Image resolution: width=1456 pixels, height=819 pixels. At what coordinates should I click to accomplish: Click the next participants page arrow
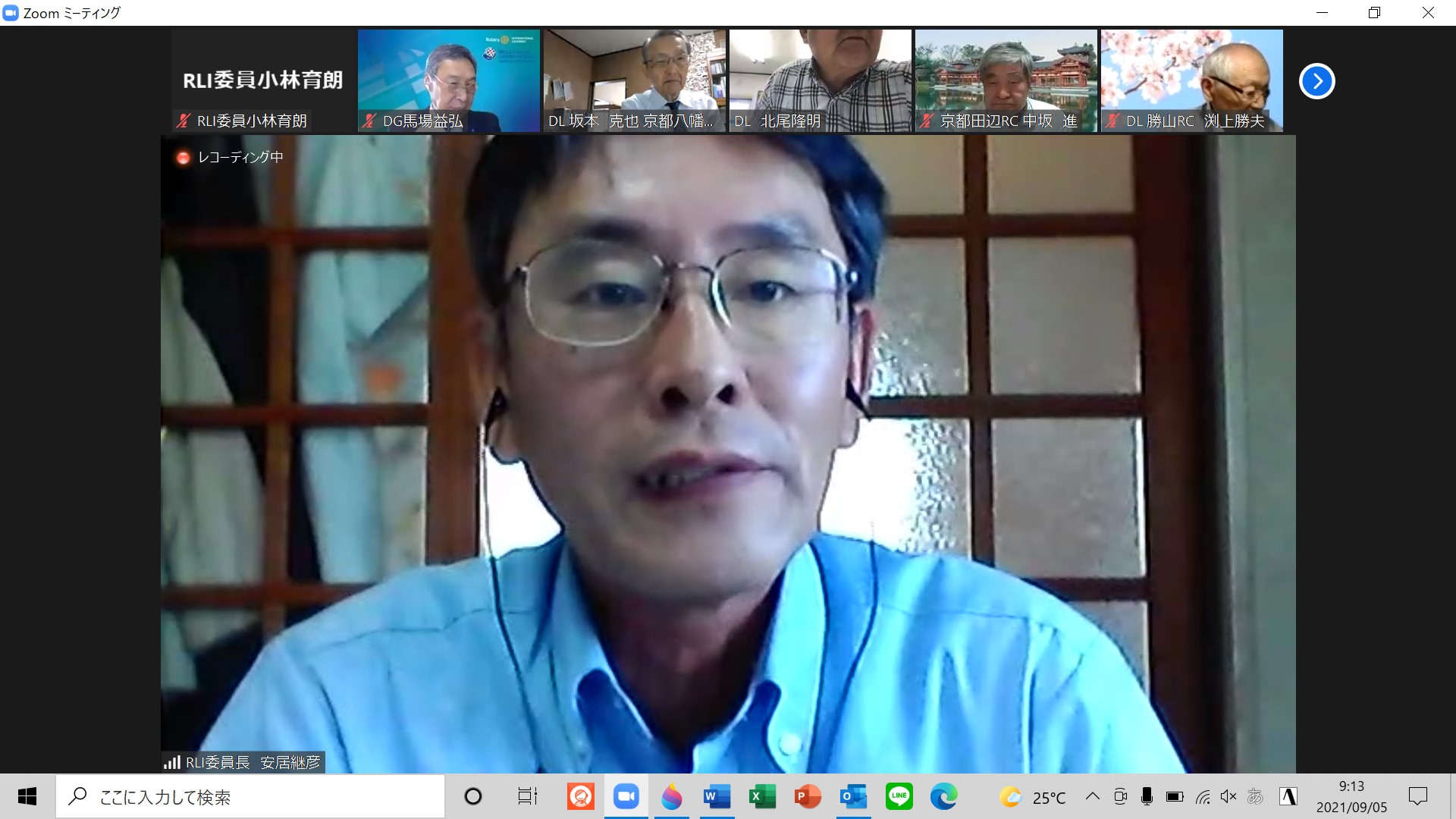coord(1316,81)
